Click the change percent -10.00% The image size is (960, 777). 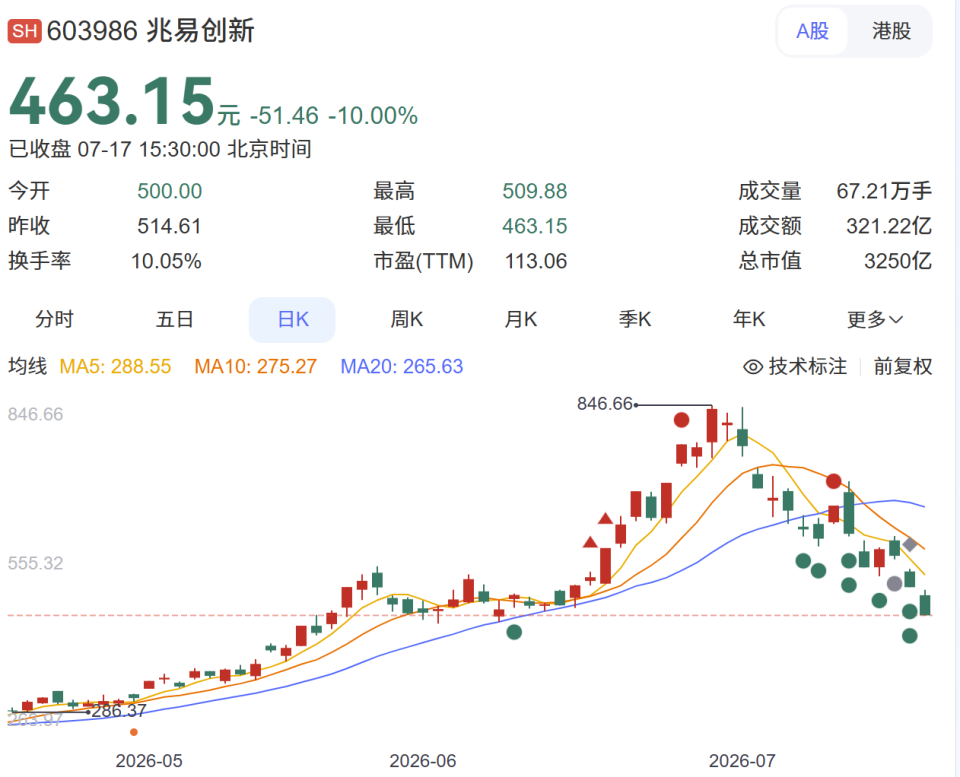coord(373,116)
